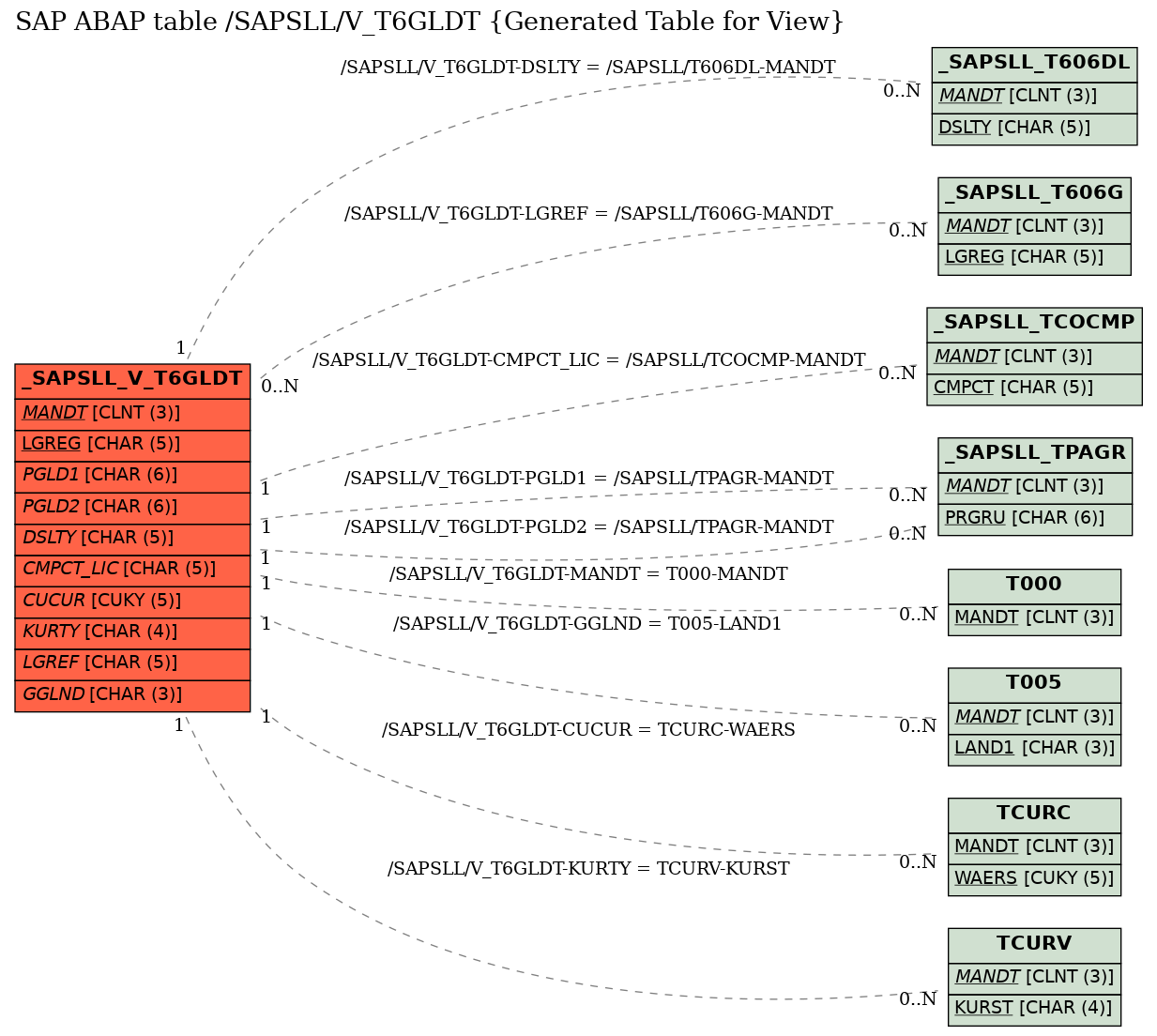The width and height of the screenshot is (1157, 1036).
Task: Select DSLTY [CHAR (5)] in _SAPSLL_T606DL
Action: coord(1034,129)
